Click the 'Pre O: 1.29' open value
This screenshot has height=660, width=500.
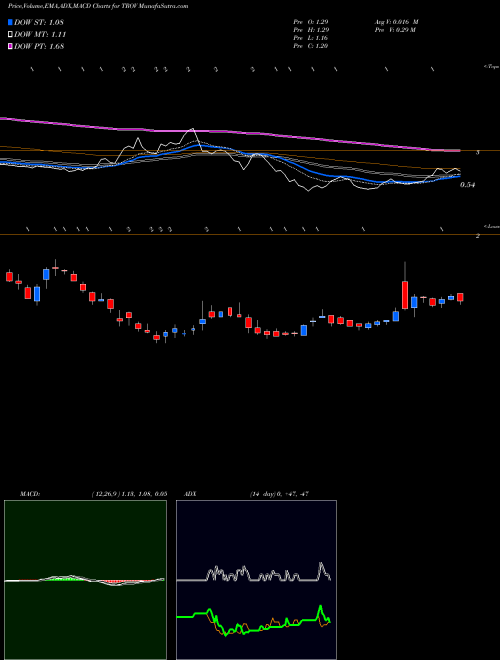coord(311,22)
